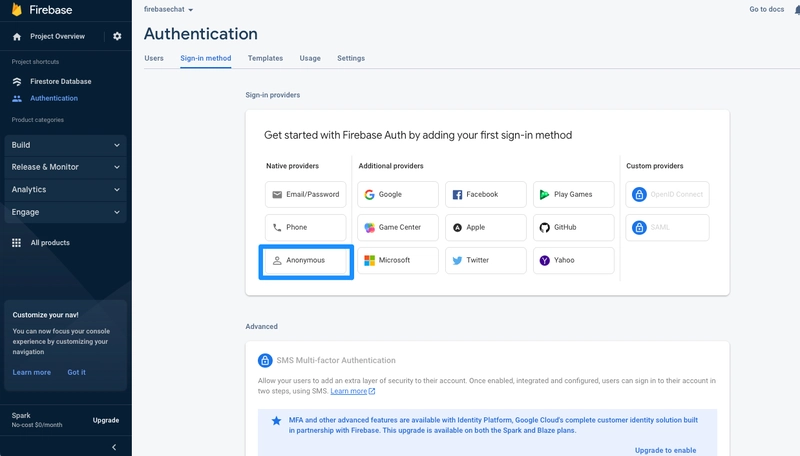Open project settings gear icon
Screen dimensions: 800x456
tap(117, 36)
